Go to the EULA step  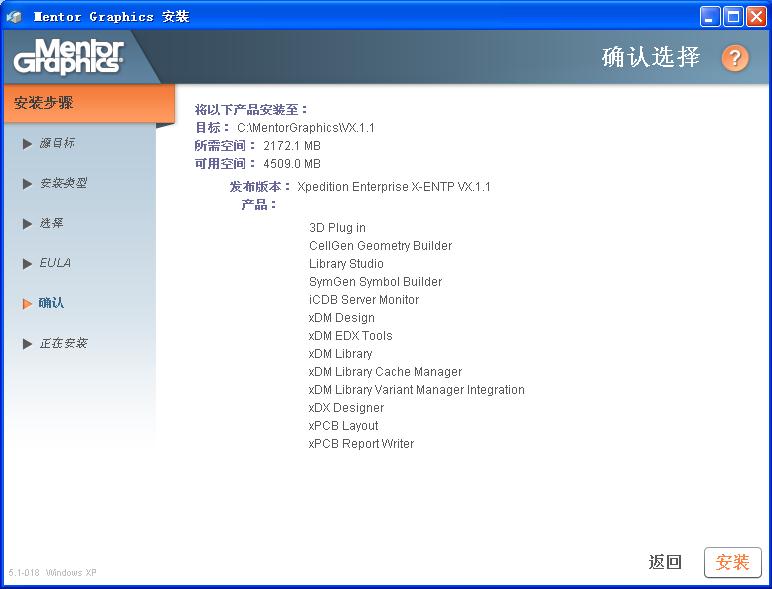[x=55, y=263]
